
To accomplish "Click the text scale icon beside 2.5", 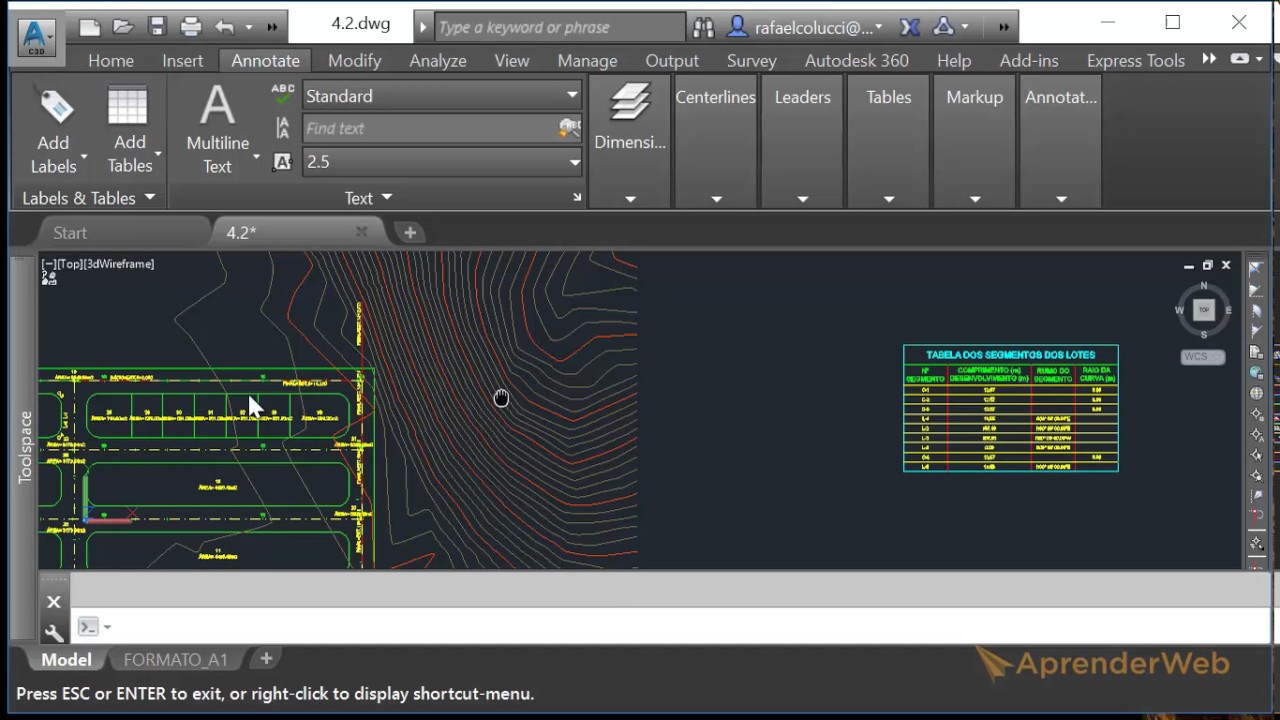I will pos(283,162).
